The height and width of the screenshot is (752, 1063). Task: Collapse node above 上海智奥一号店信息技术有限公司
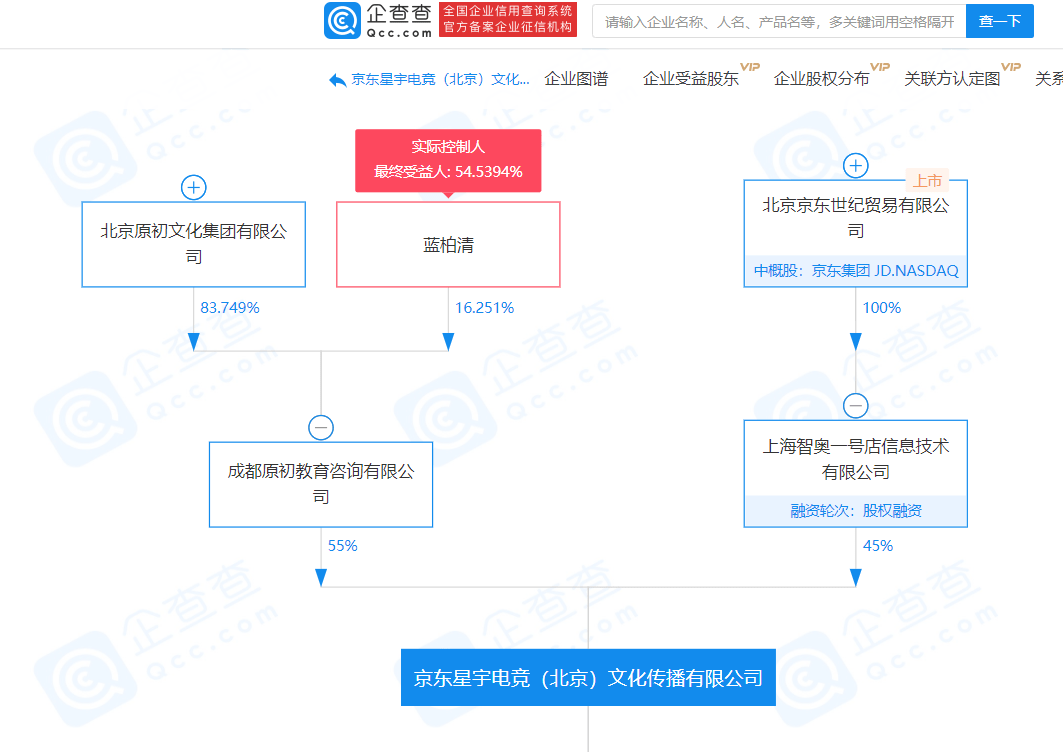(856, 405)
